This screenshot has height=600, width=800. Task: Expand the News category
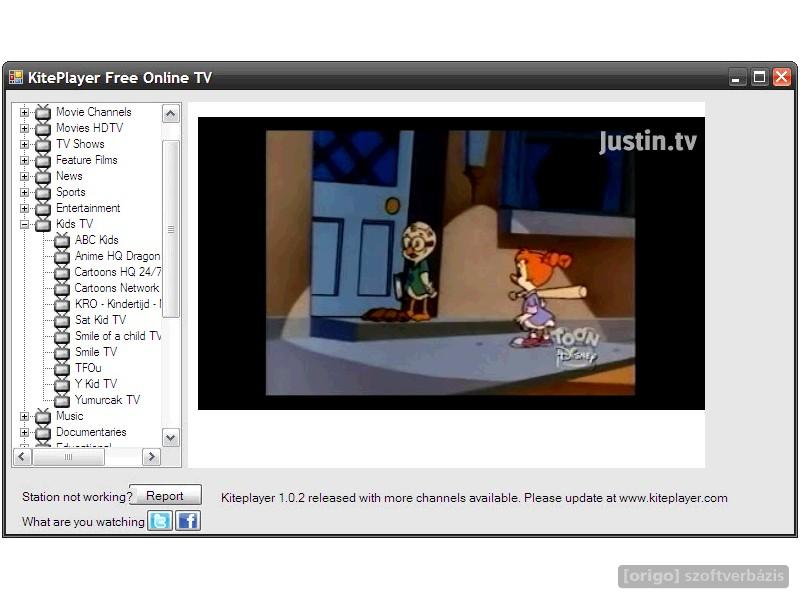click(x=24, y=176)
